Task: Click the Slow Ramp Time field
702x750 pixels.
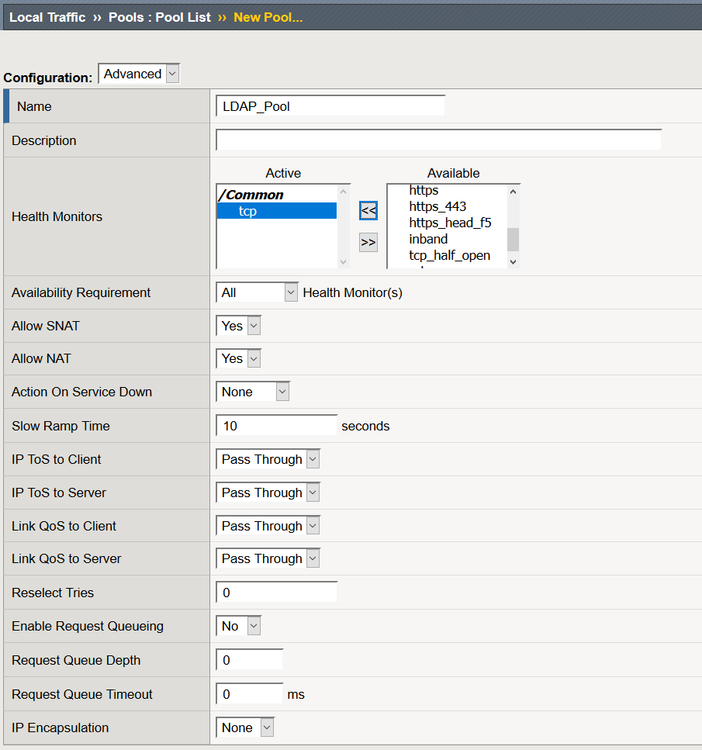Action: (276, 426)
